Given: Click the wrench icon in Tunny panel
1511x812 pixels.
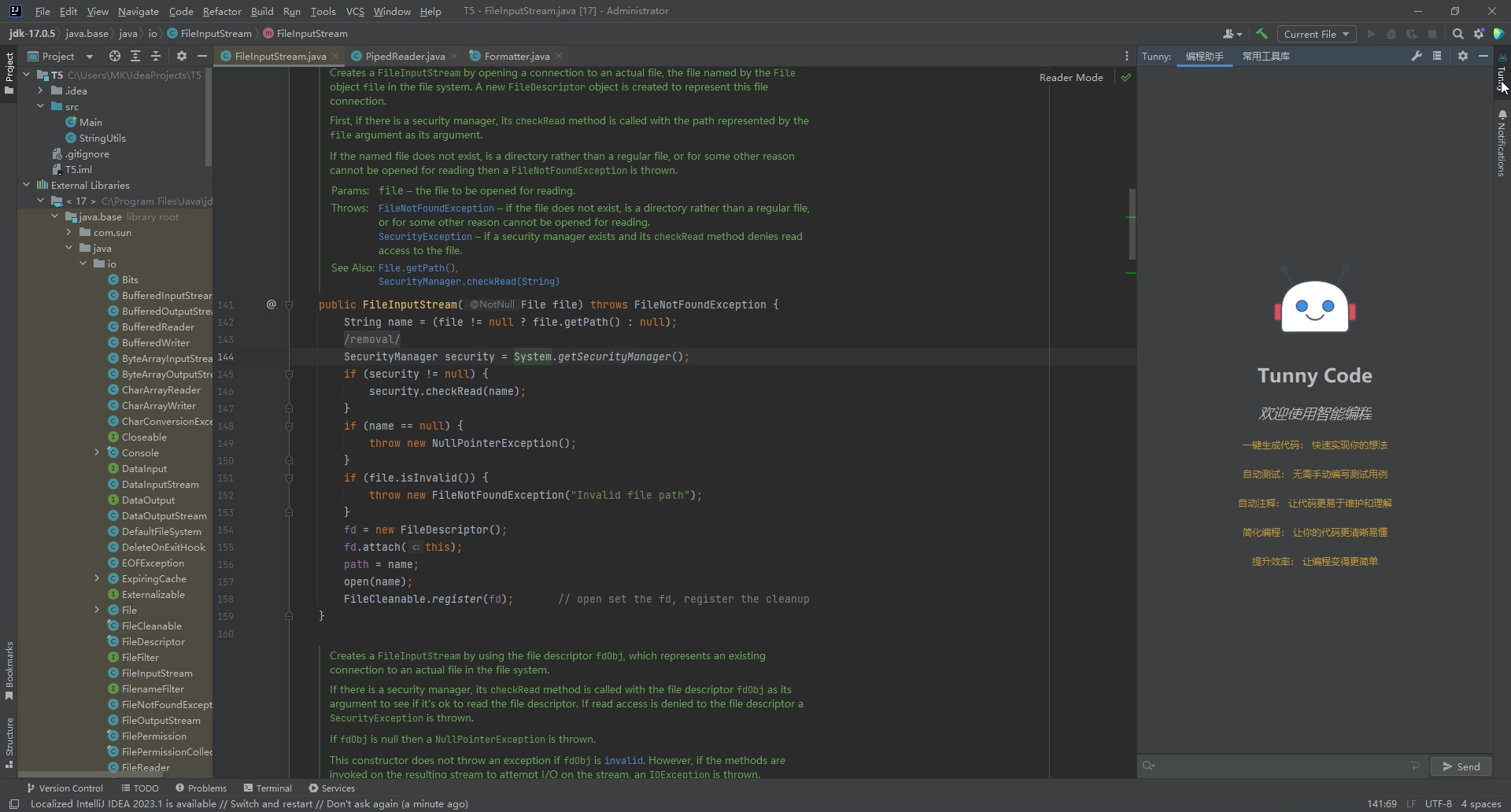Looking at the screenshot, I should pos(1417,56).
